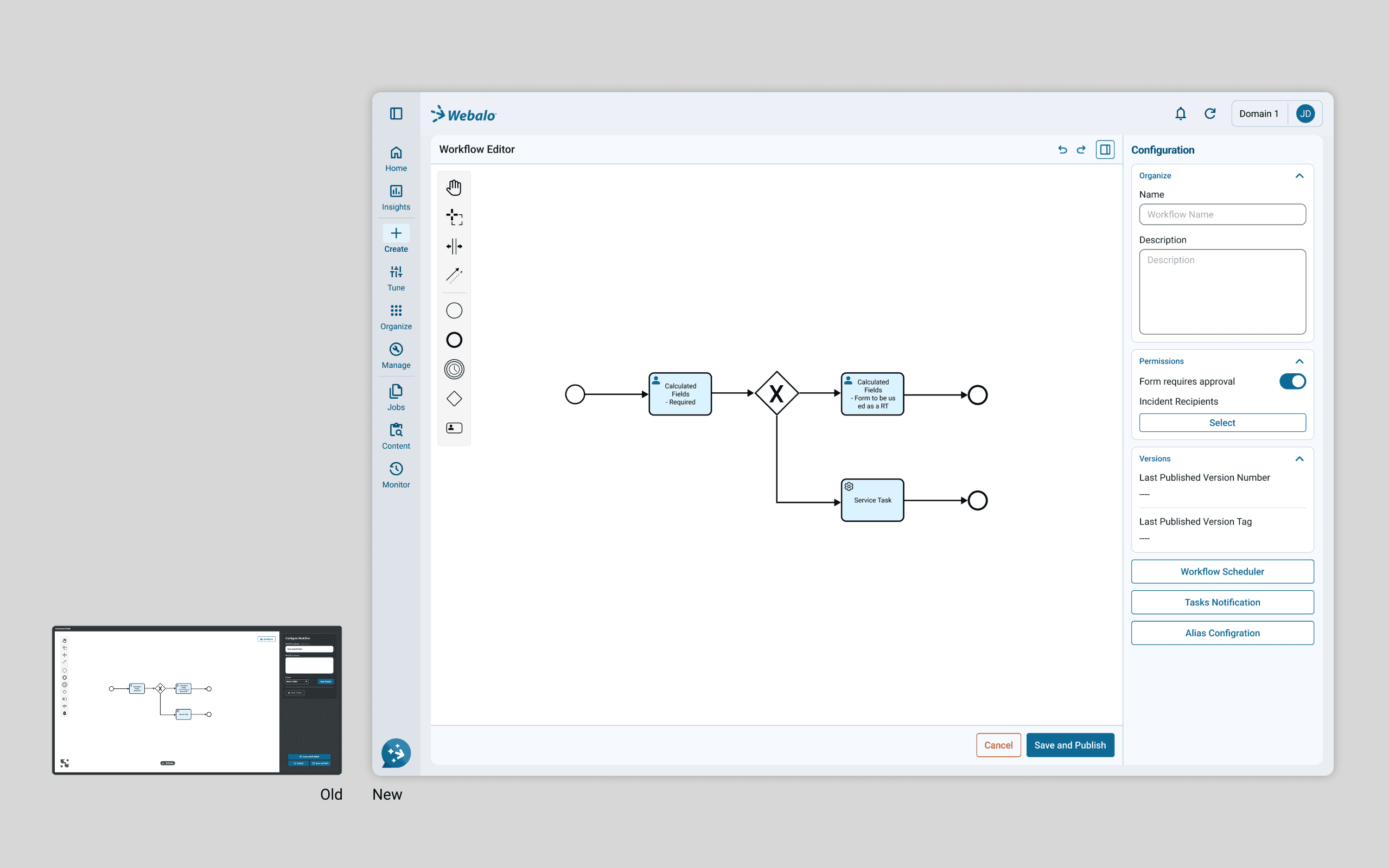The width and height of the screenshot is (1389, 868).
Task: Click the Save and Publish button
Action: click(x=1070, y=745)
